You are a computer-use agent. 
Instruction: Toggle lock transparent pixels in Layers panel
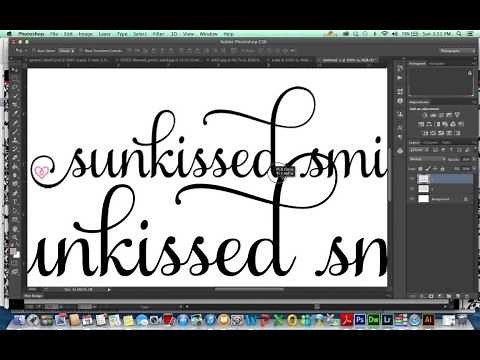(421, 169)
